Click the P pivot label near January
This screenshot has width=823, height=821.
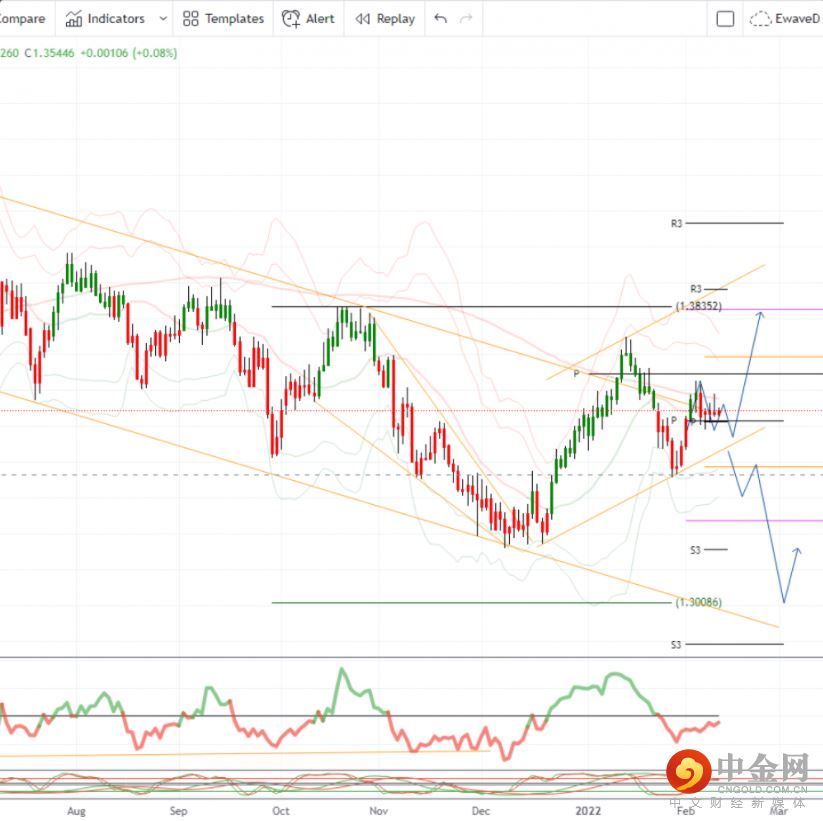(x=576, y=374)
